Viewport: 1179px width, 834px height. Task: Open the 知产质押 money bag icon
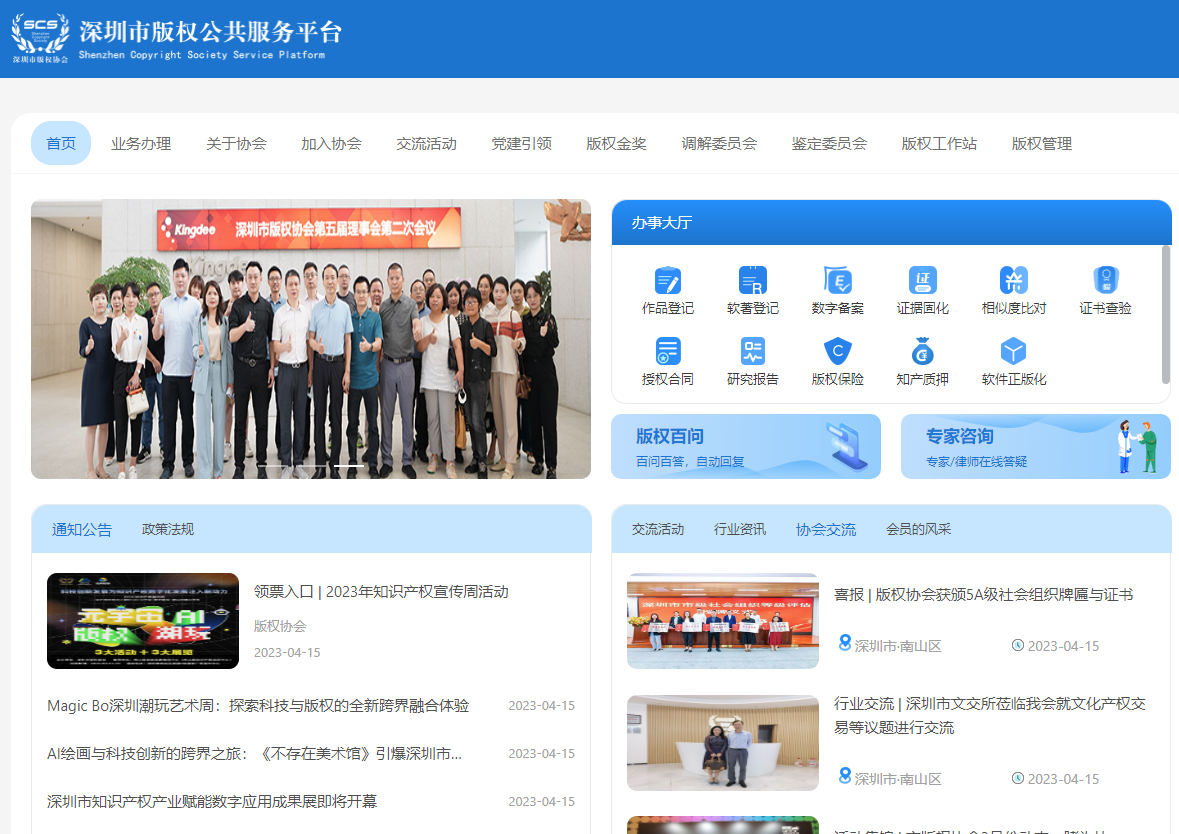click(923, 351)
